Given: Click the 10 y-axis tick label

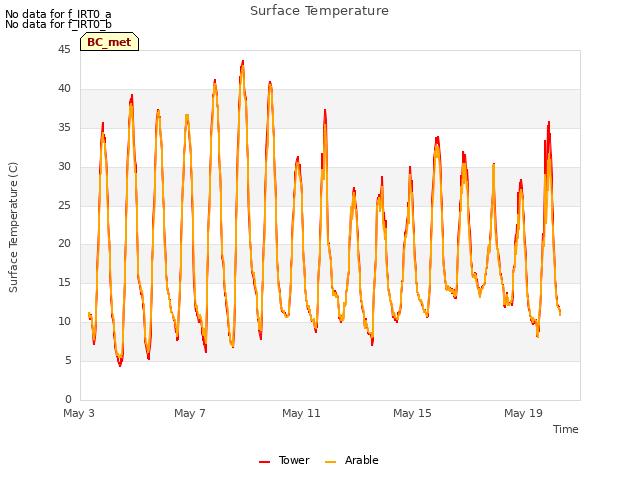Looking at the screenshot, I should click(x=64, y=321).
